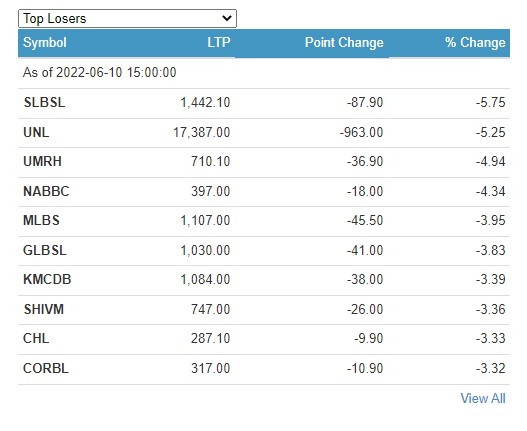Click SLBSL's -5.75 percent change
This screenshot has width=527, height=431.
pos(491,103)
